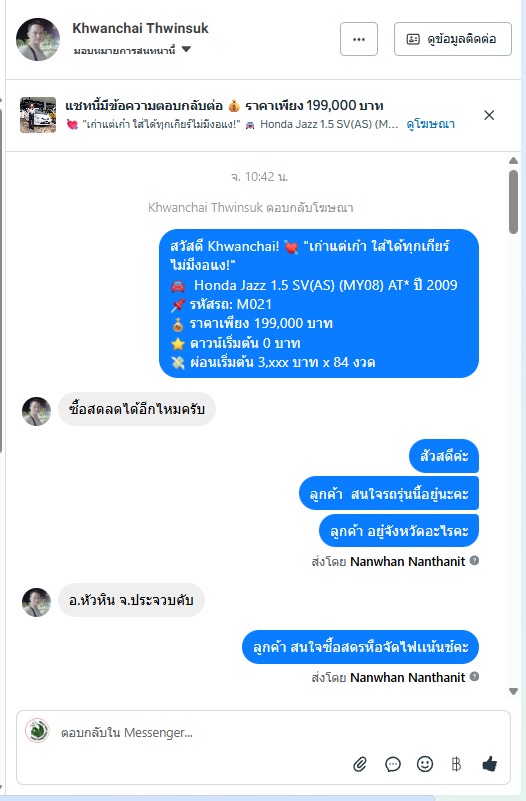Click the scrollbar up arrow
Image resolution: width=526 pixels, height=801 pixels.
[513, 160]
